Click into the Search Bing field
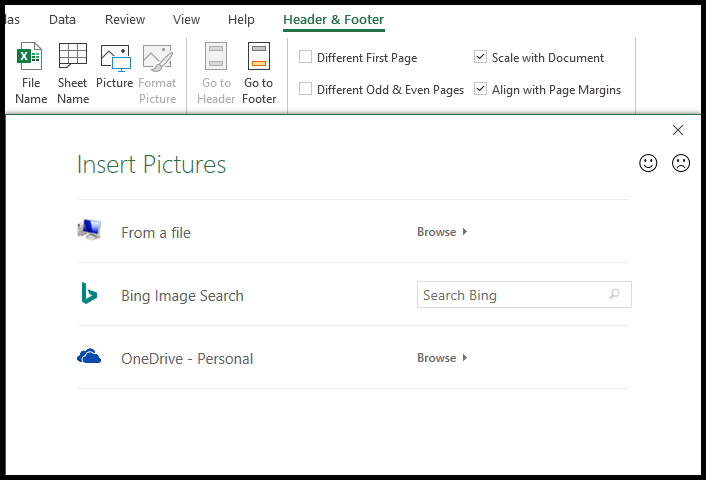The image size is (706, 480). 524,294
